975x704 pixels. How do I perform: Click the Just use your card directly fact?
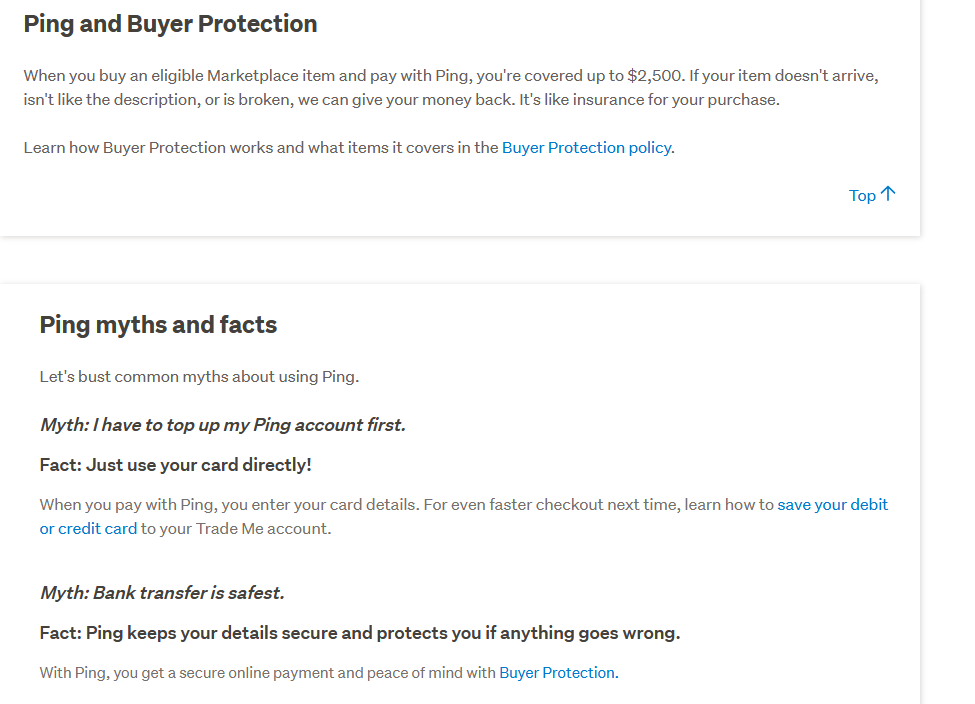175,465
